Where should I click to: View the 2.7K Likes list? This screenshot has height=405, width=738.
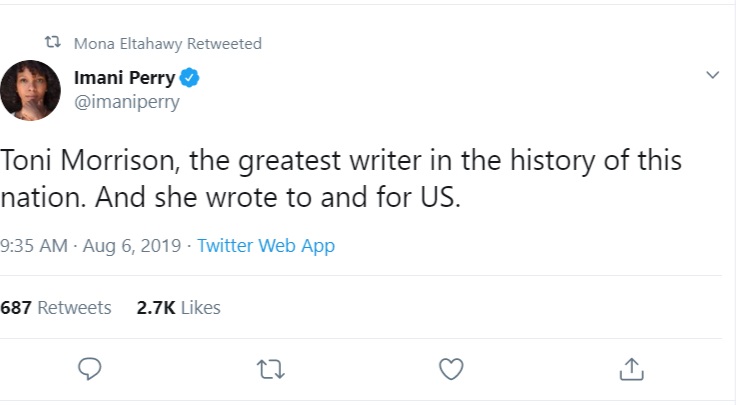pos(178,308)
